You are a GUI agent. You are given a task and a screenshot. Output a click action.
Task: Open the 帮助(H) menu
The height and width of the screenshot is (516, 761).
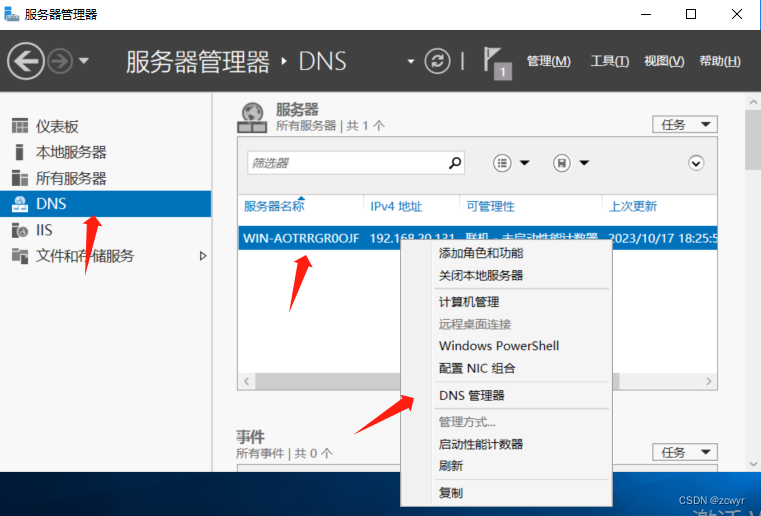[720, 61]
